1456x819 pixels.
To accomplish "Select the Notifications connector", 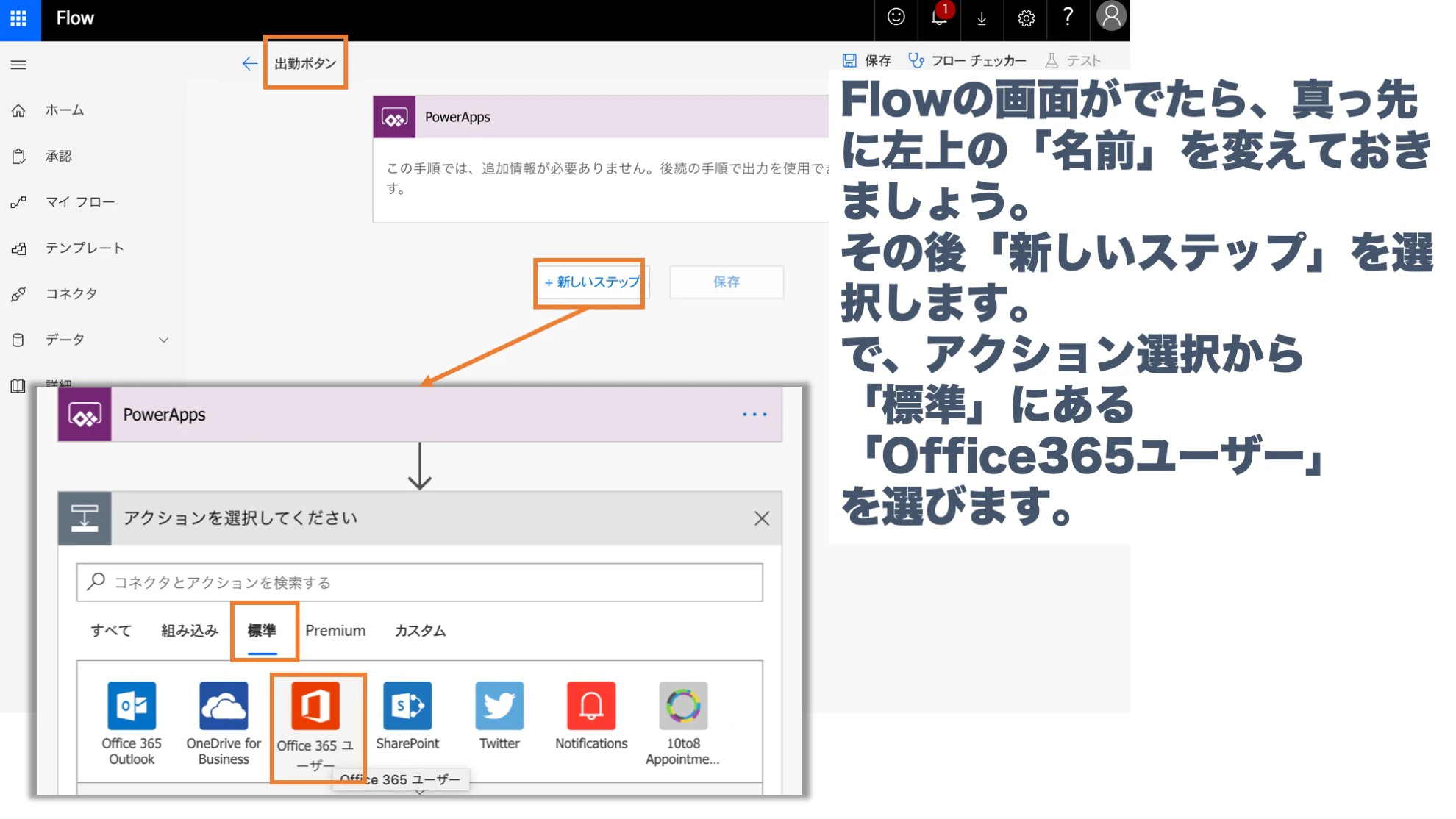I will pyautogui.click(x=591, y=716).
